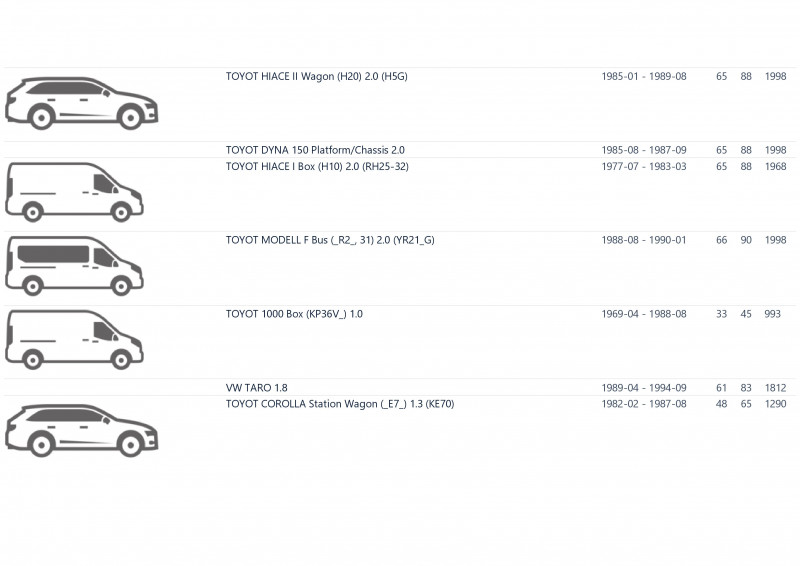Click the van icon beside TOYOT 1000 Box
The width and height of the screenshot is (800, 566).
[74, 339]
